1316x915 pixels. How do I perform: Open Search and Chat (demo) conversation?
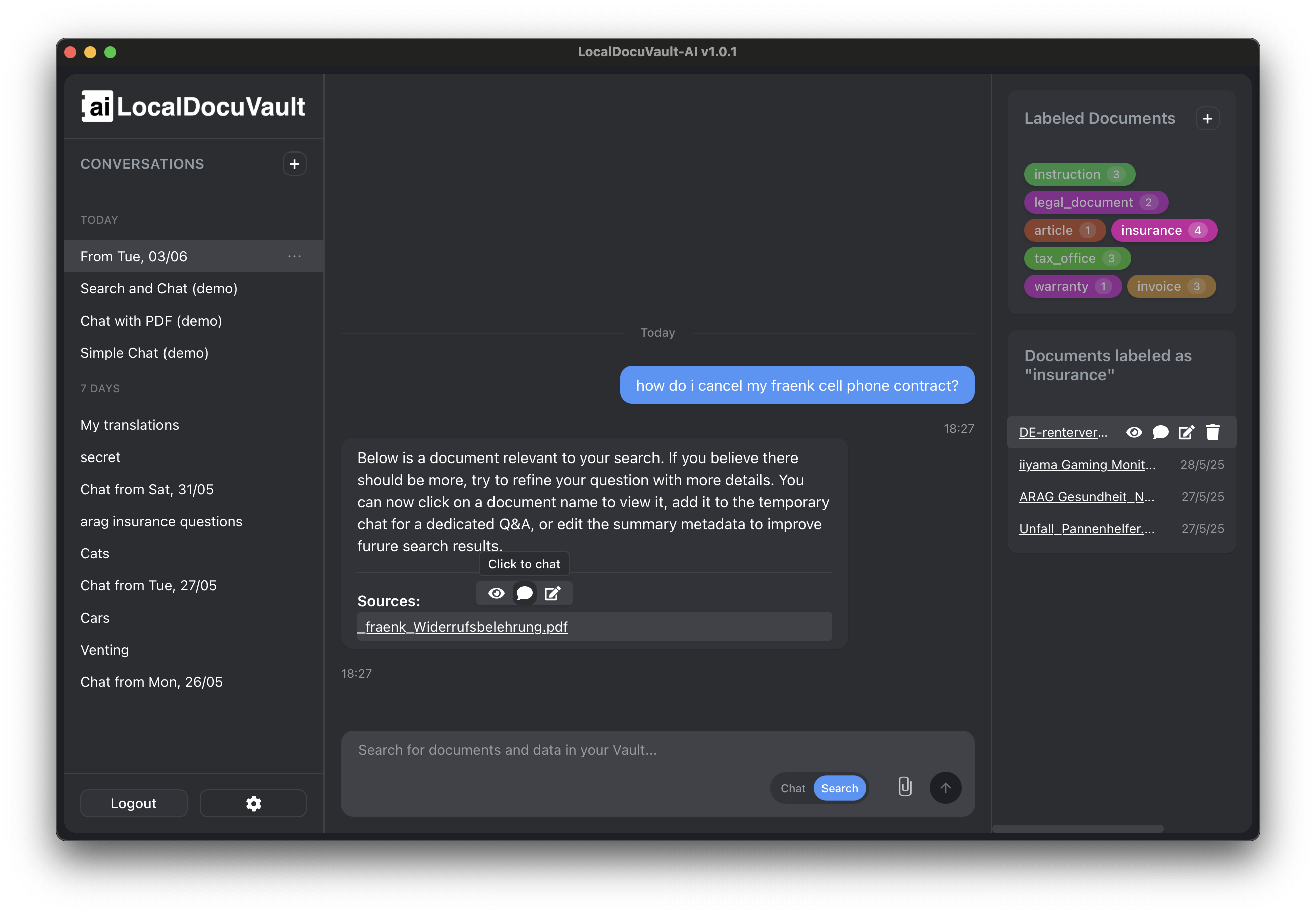coord(194,288)
